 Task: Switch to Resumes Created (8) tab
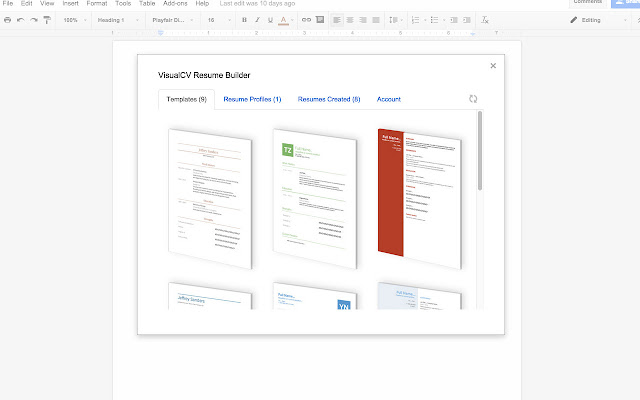(x=329, y=99)
